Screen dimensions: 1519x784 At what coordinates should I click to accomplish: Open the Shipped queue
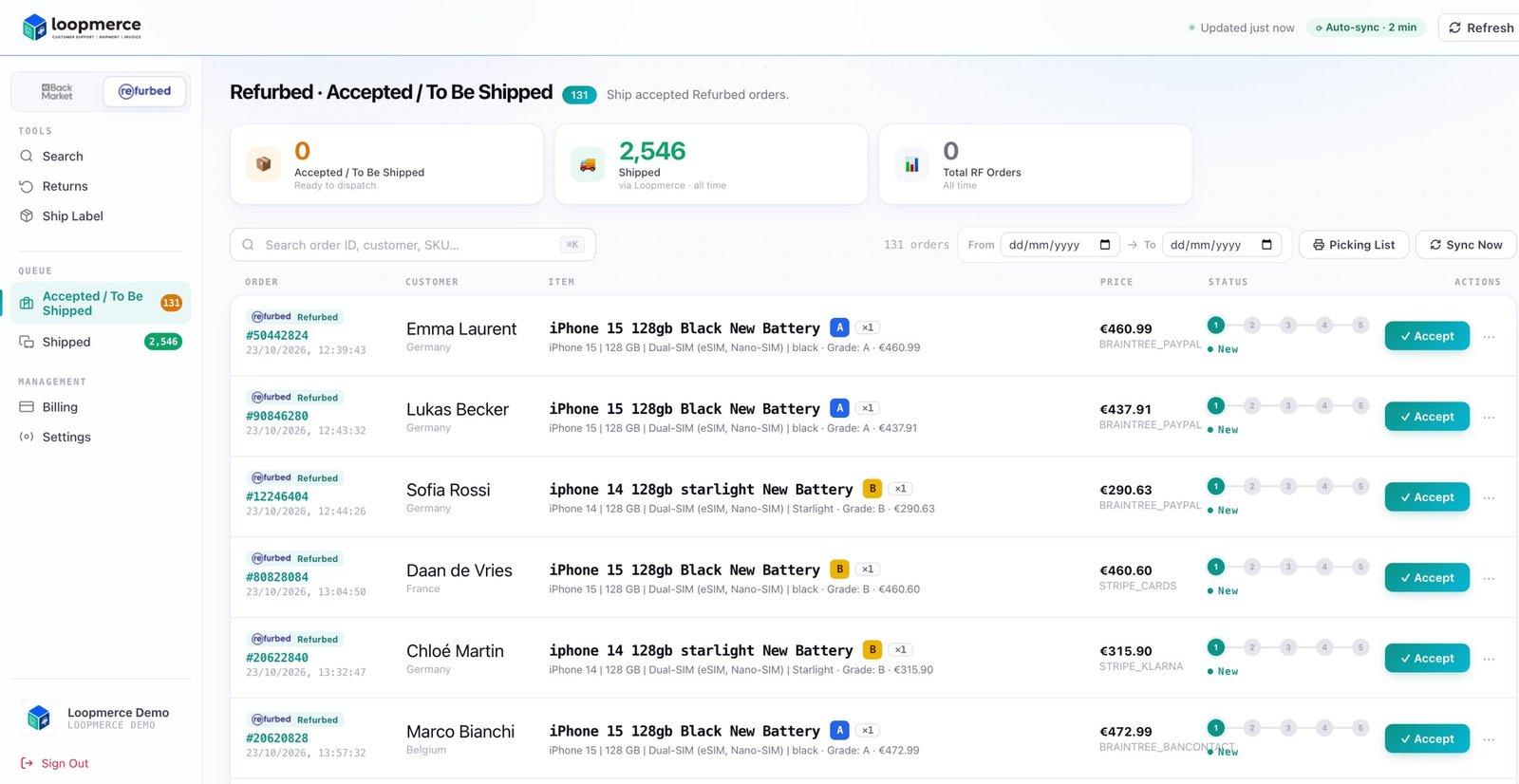tap(101, 342)
